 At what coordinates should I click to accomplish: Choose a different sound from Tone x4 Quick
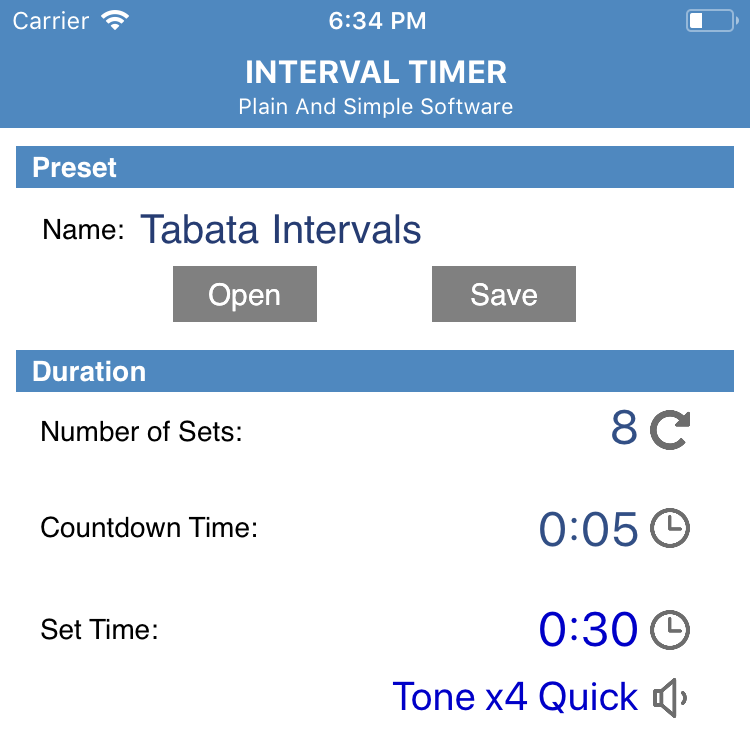tap(515, 696)
